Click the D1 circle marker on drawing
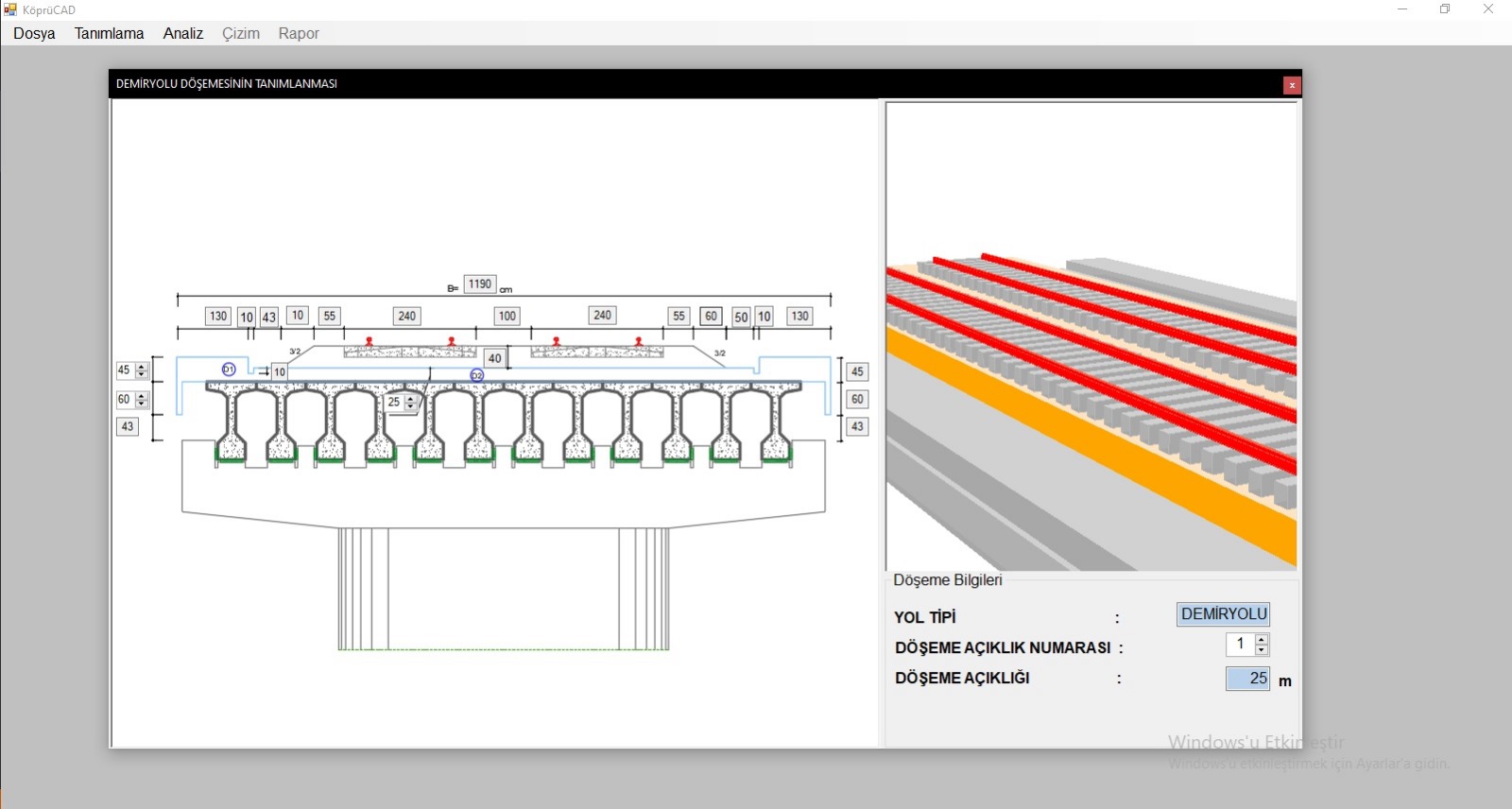Screen dimensions: 1512x809 (229, 370)
